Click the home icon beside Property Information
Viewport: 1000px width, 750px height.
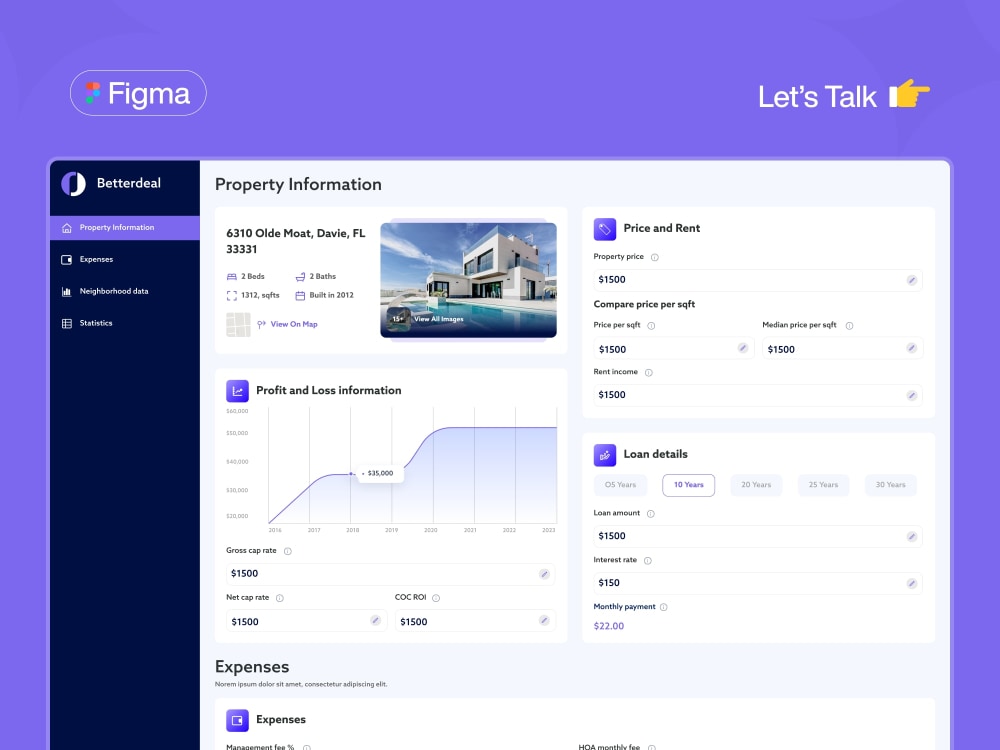click(x=66, y=228)
